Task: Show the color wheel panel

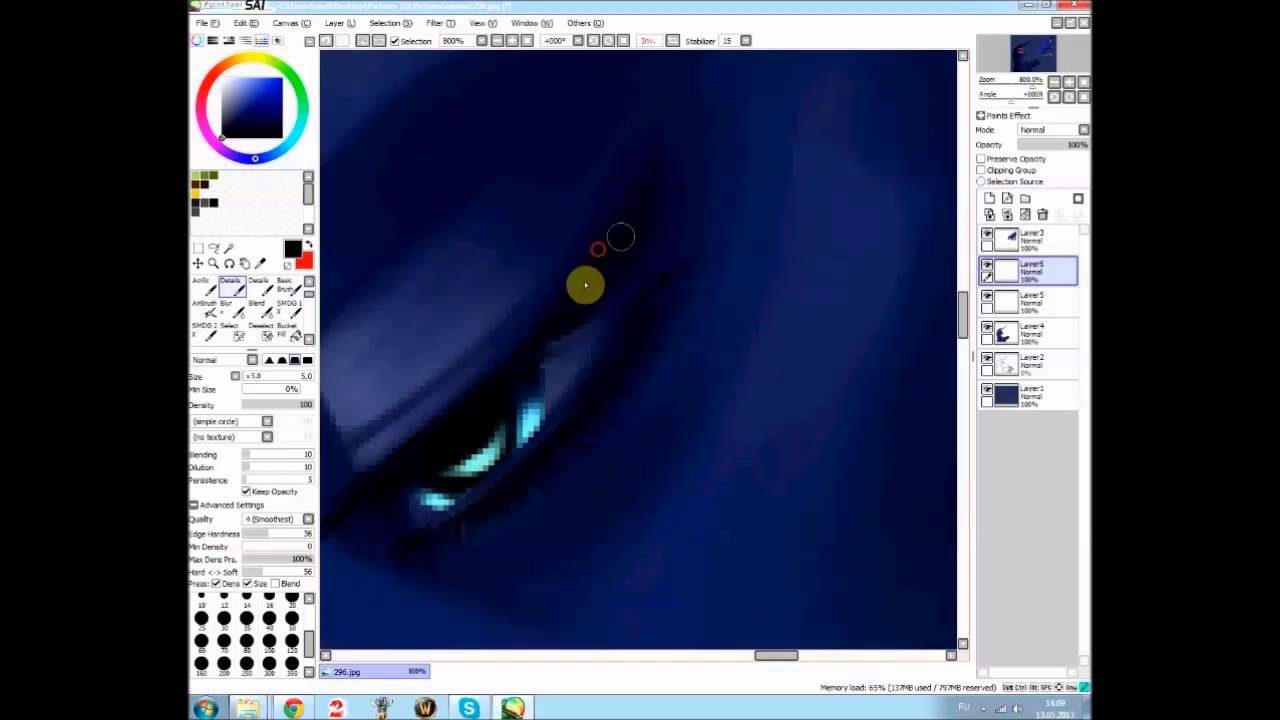Action: [197, 40]
